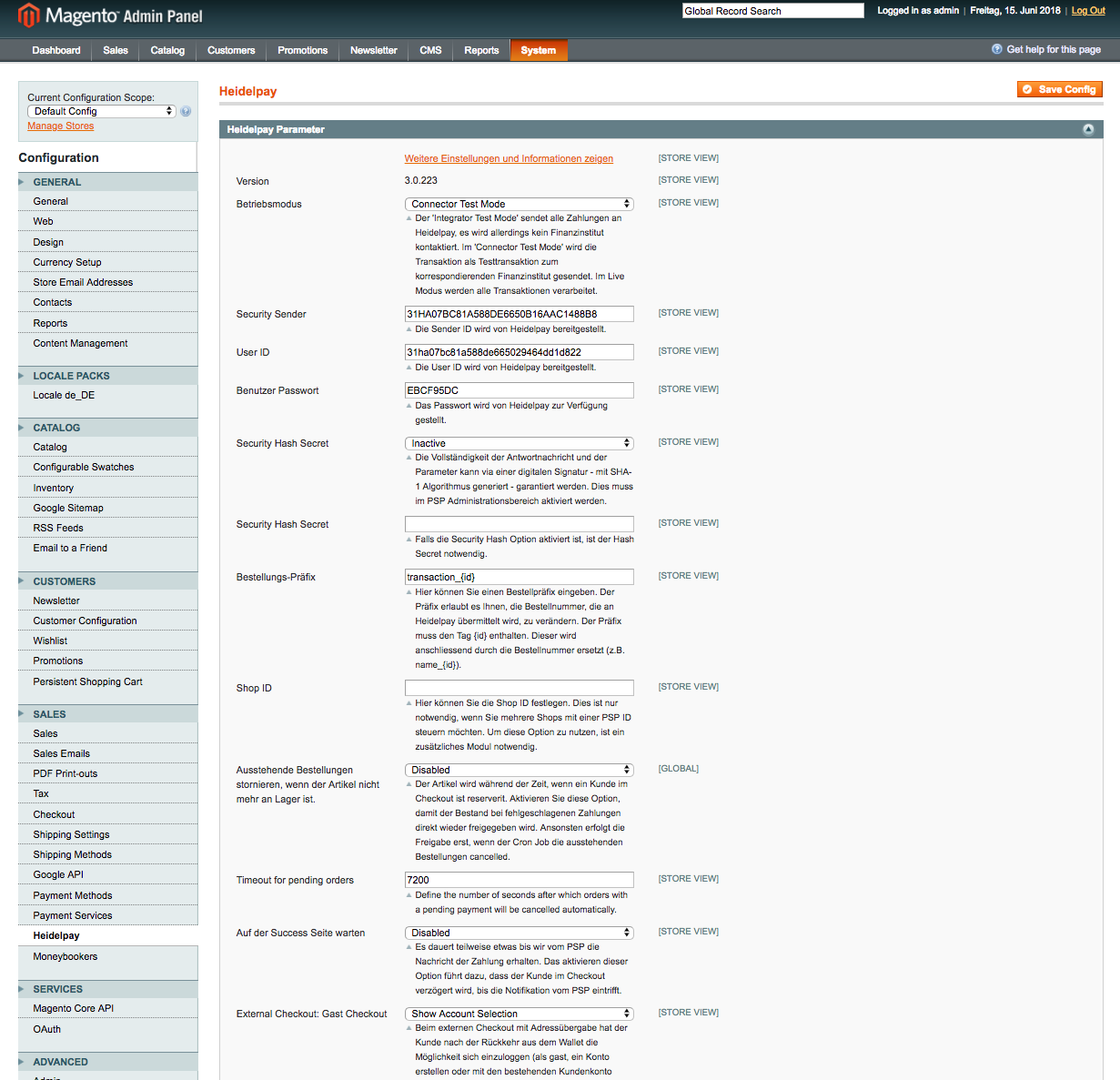This screenshot has height=1080, width=1120.
Task: Click the User ID input field
Action: coord(519,352)
